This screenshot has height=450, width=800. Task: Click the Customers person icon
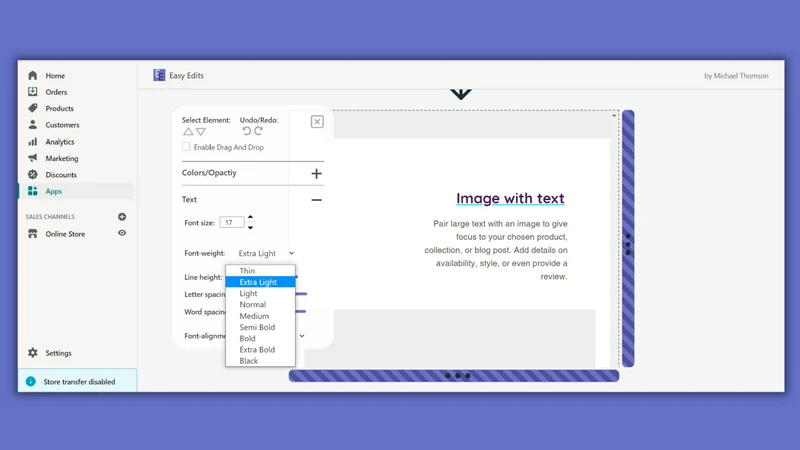pos(33,124)
